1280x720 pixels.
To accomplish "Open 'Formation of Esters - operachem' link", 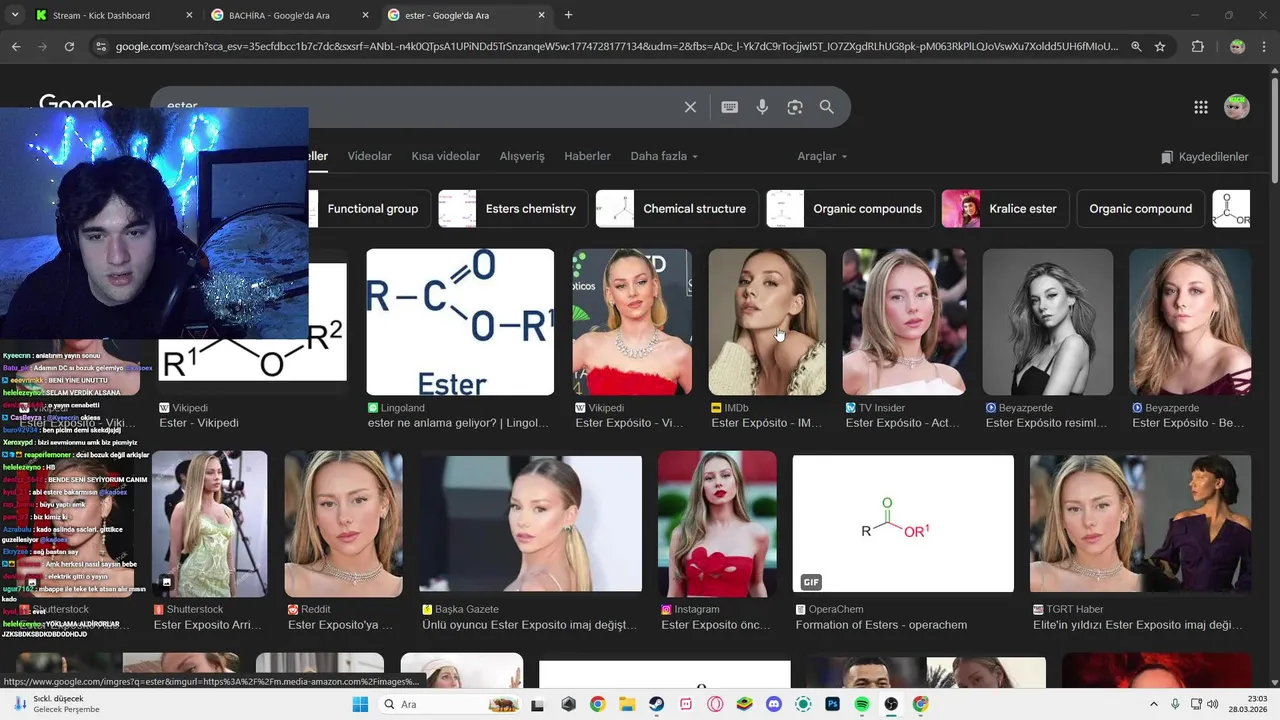I will coord(881,625).
